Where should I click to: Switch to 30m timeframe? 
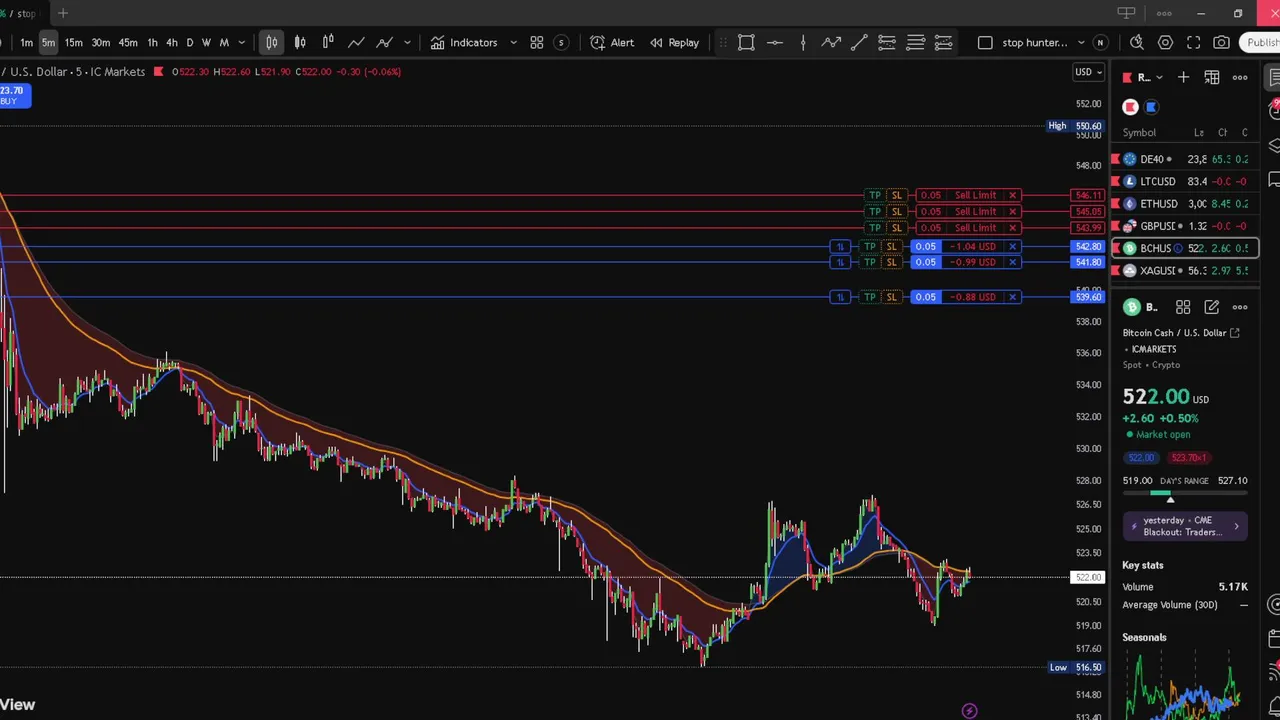[x=101, y=42]
